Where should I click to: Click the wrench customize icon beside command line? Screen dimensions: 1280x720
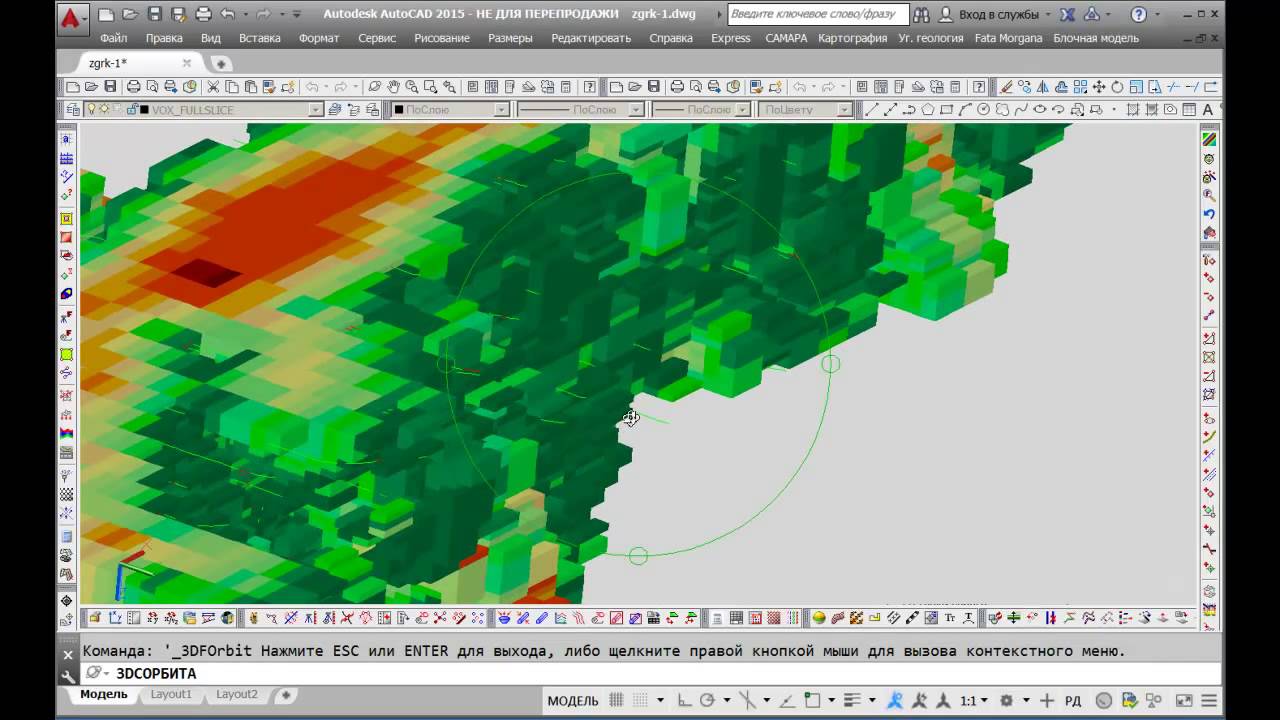[67, 675]
